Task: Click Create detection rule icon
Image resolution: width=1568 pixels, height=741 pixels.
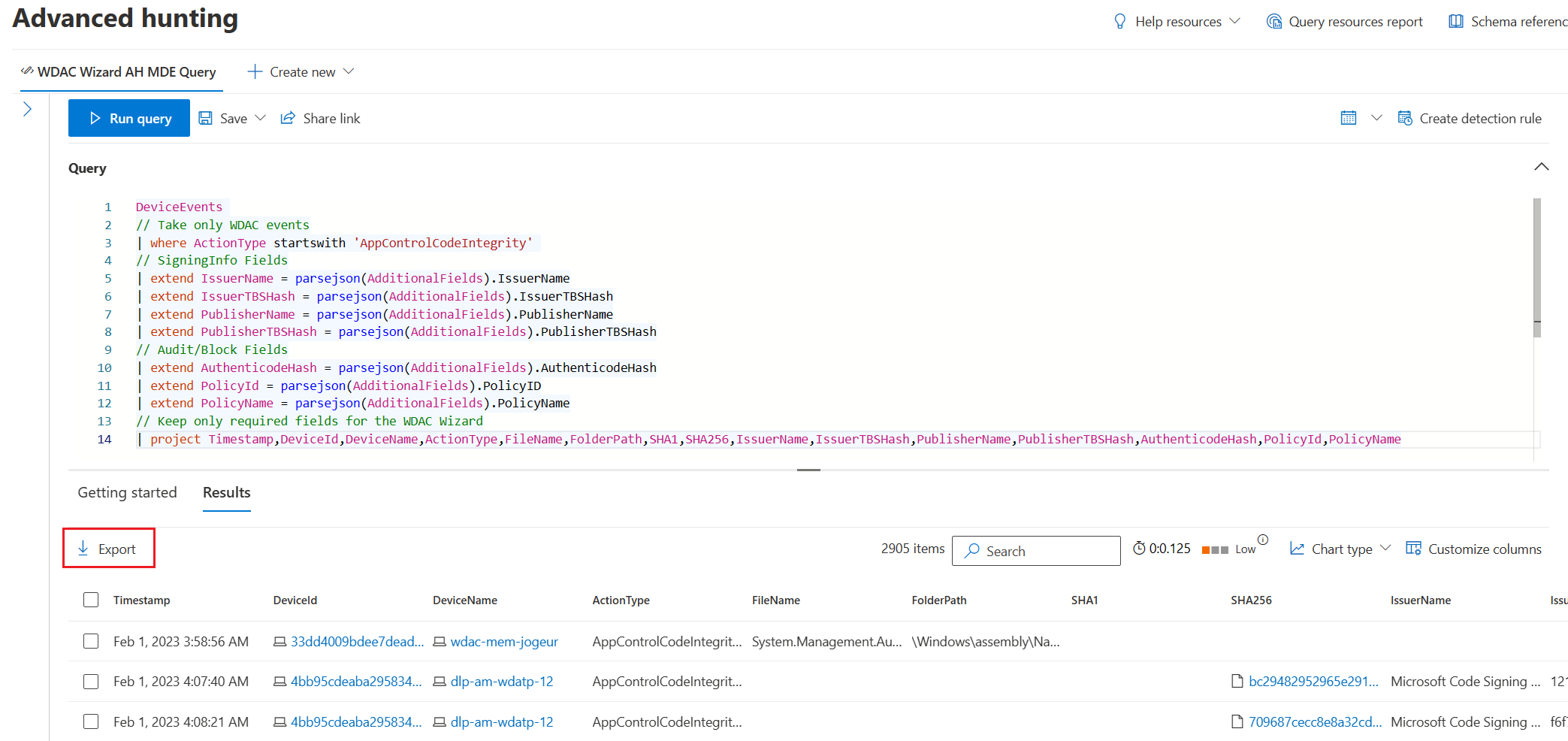Action: [x=1404, y=118]
